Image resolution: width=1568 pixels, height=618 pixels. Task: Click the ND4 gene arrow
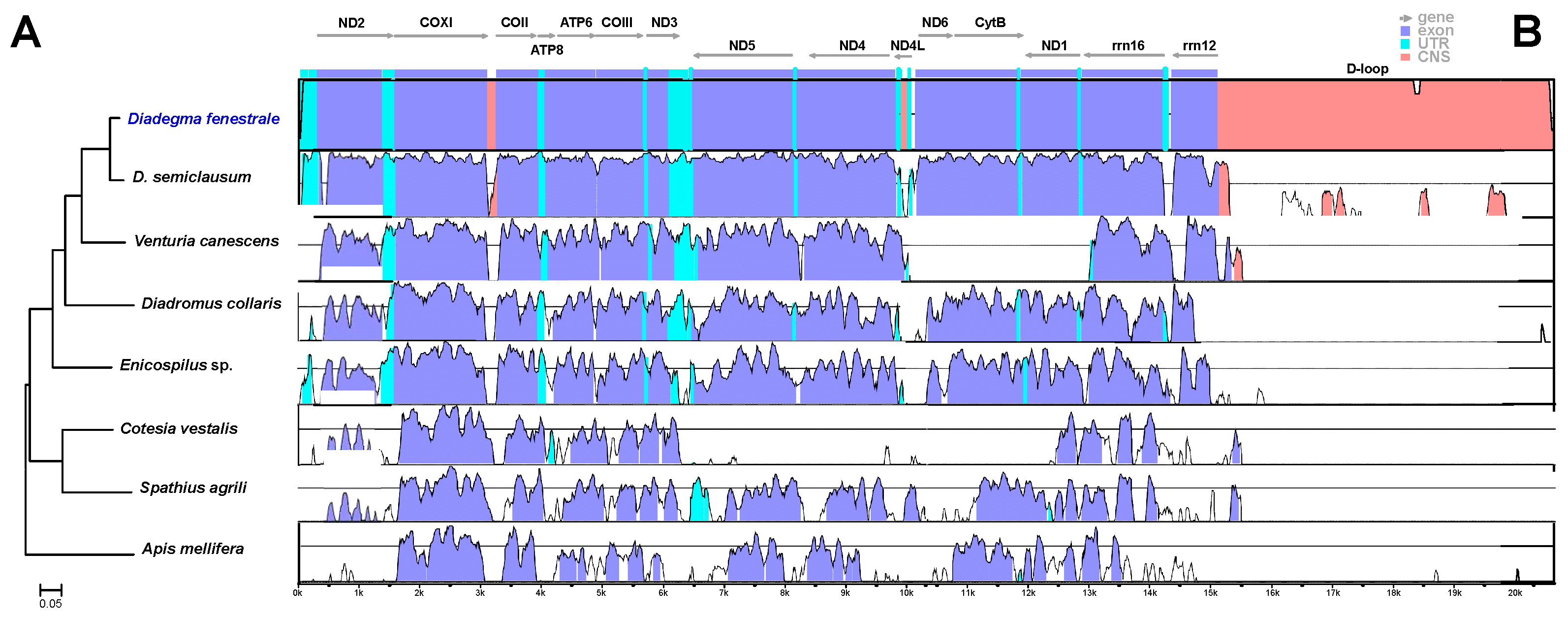coord(849,56)
